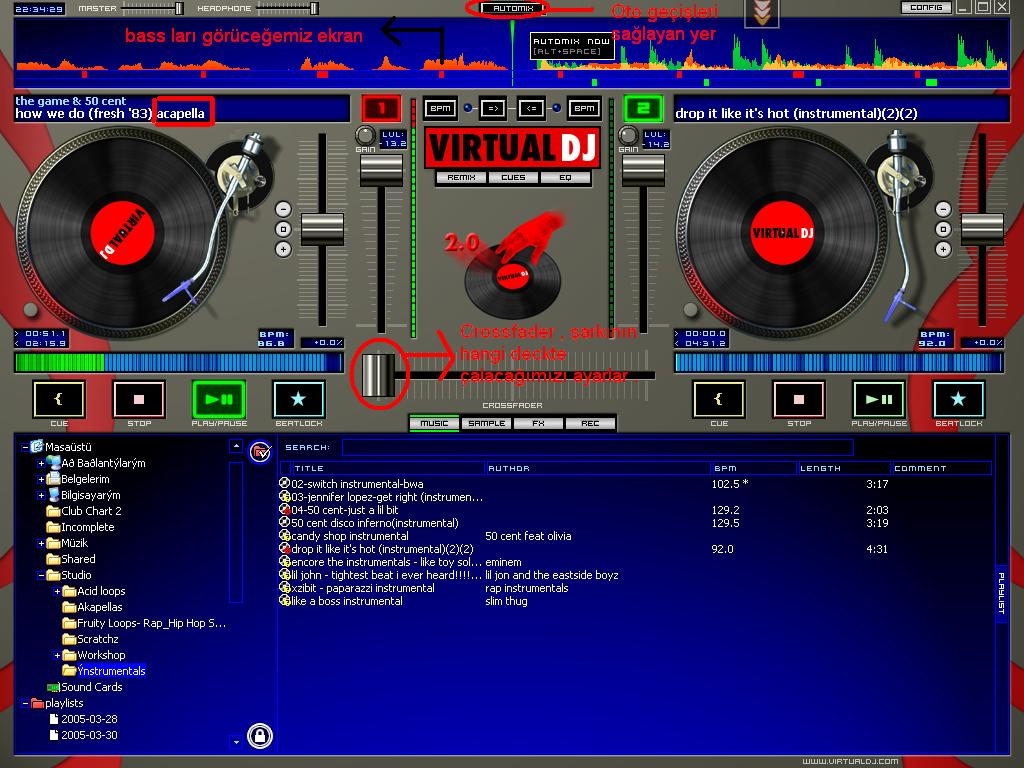Click the left deck pitch slider handle
The height and width of the screenshot is (768, 1024).
point(322,229)
